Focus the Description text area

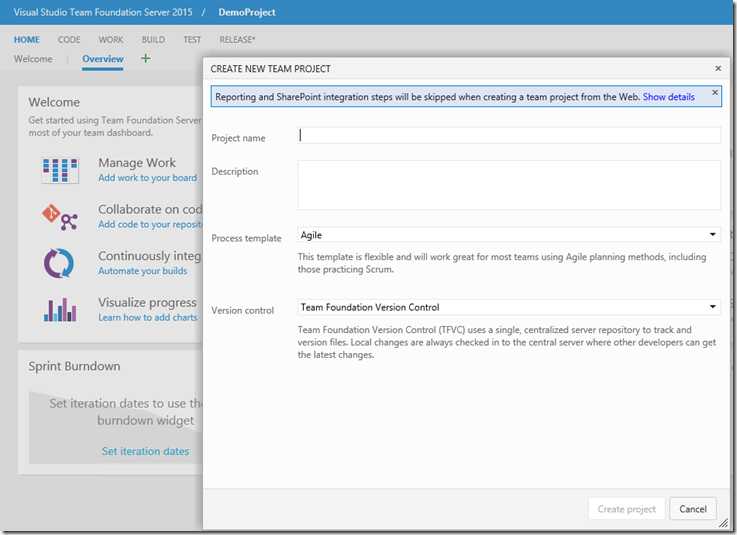509,185
